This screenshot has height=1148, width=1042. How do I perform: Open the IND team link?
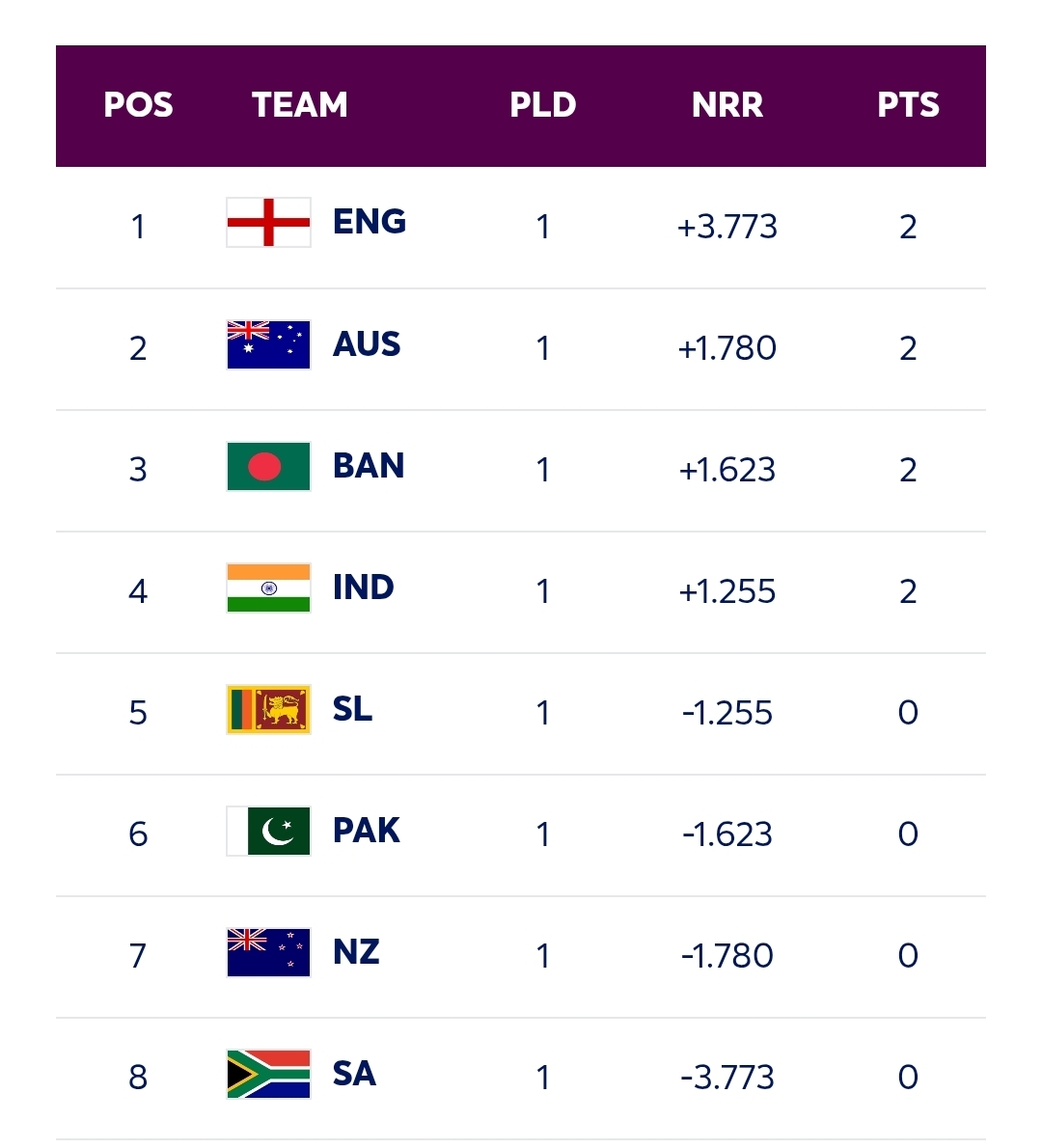(x=364, y=588)
